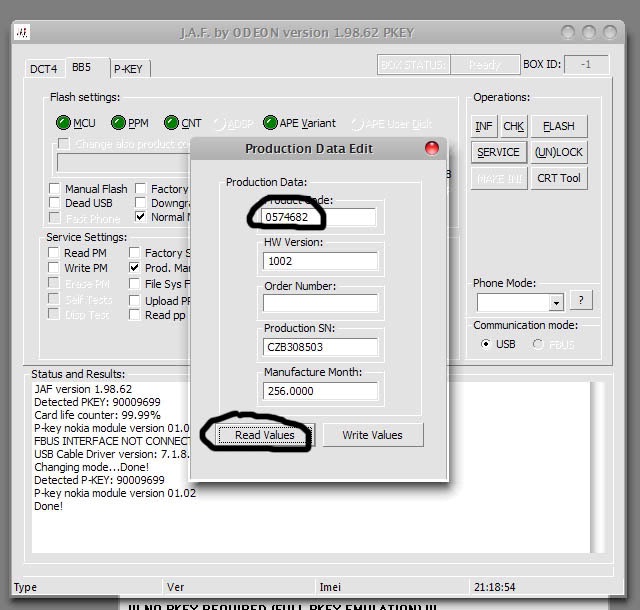Click the INF operation button
Viewport: 640px width, 610px height.
pos(484,126)
